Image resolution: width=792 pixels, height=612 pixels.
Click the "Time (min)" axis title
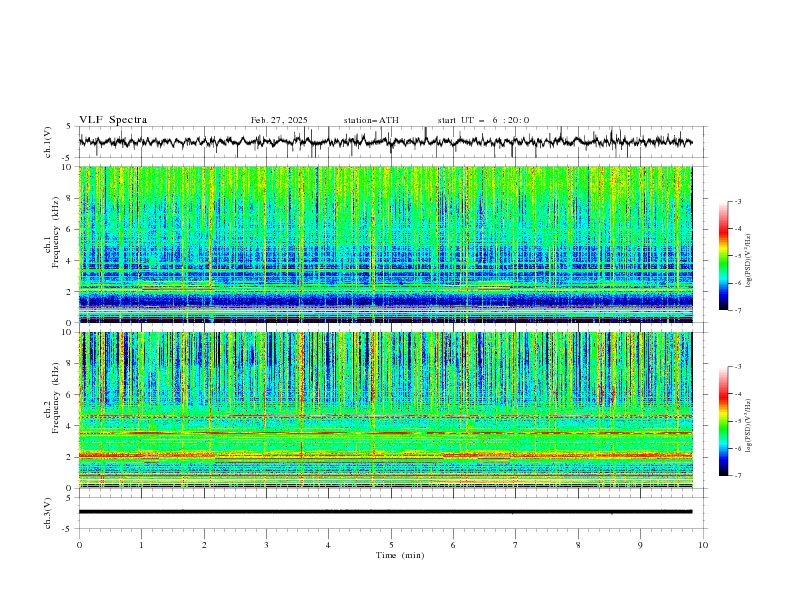(x=400, y=555)
